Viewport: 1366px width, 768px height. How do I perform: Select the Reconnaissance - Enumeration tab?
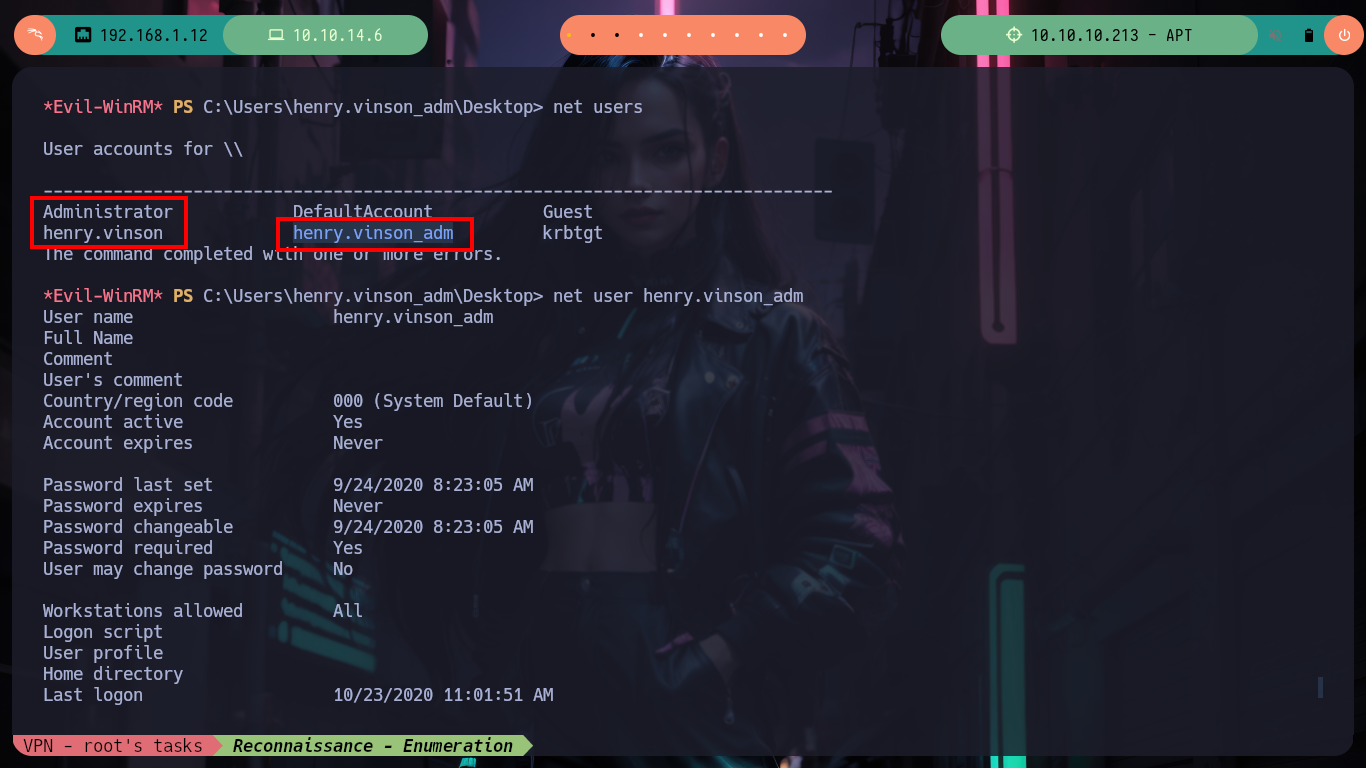pos(373,745)
